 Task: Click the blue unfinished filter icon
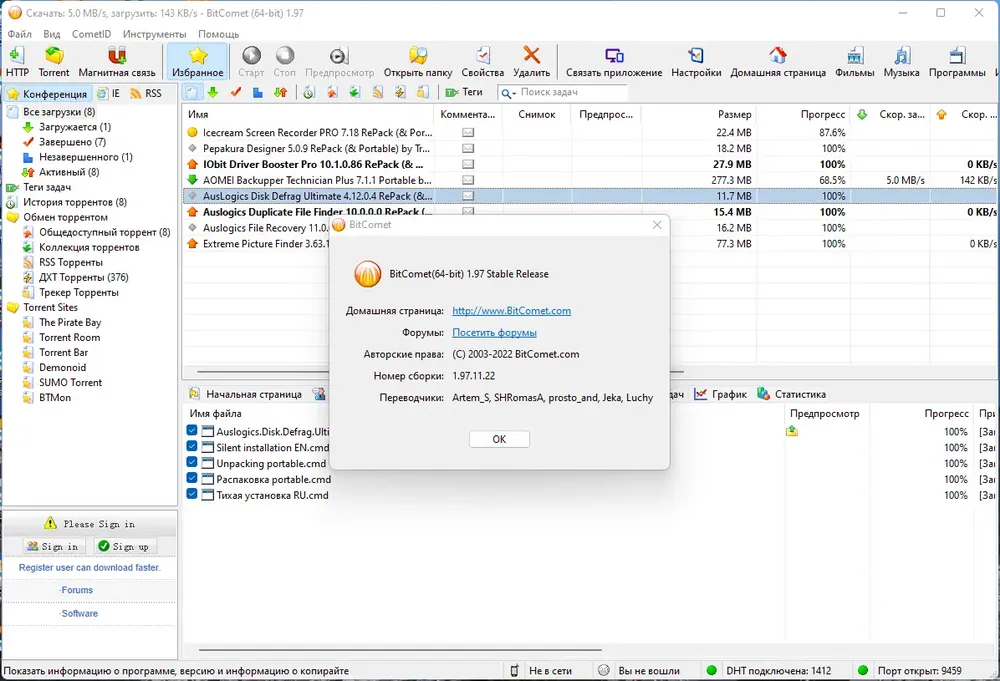point(258,92)
